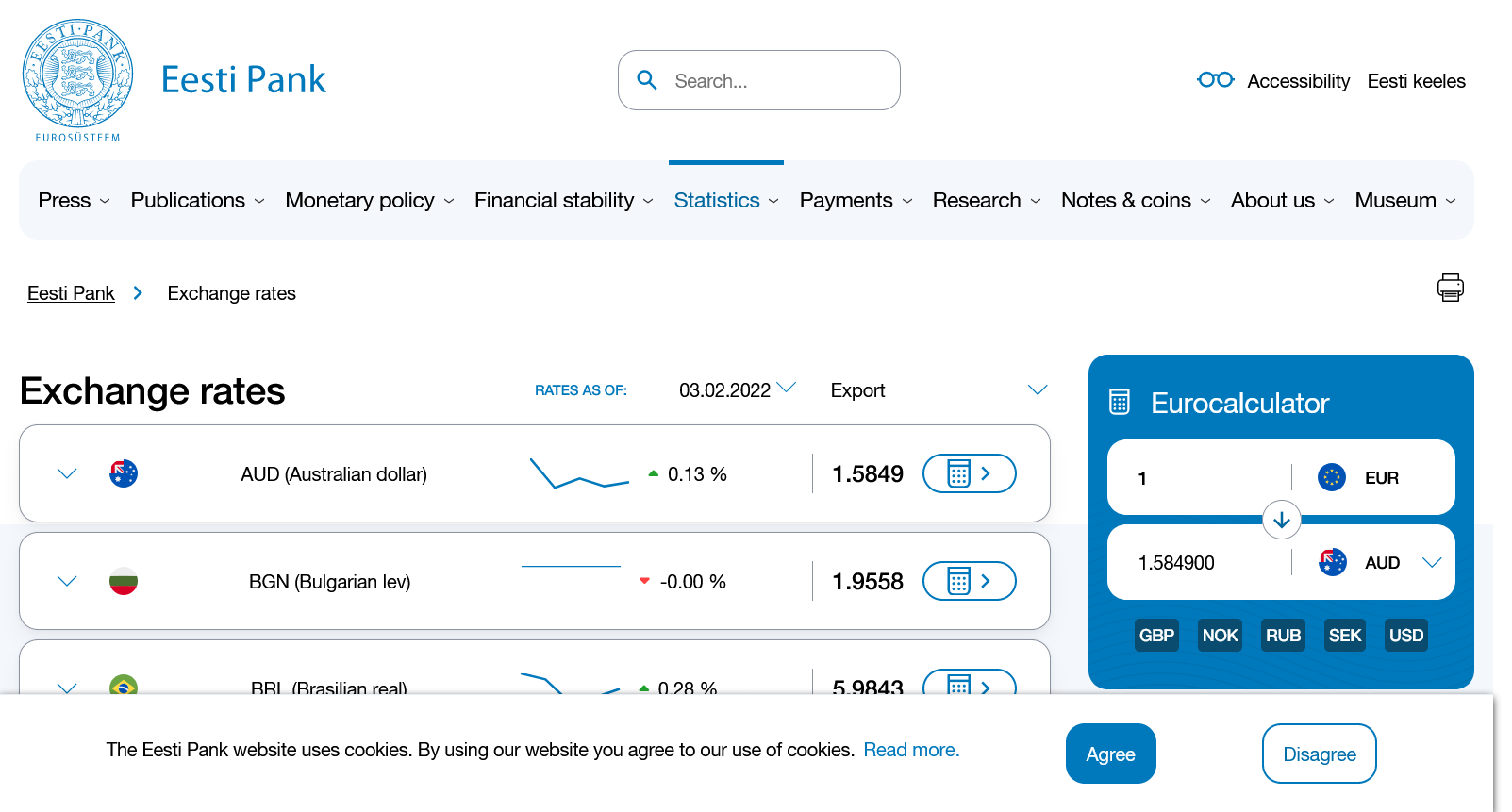Click the swap arrow in Eurocalculator
This screenshot has height=812, width=1512.
coord(1281,520)
